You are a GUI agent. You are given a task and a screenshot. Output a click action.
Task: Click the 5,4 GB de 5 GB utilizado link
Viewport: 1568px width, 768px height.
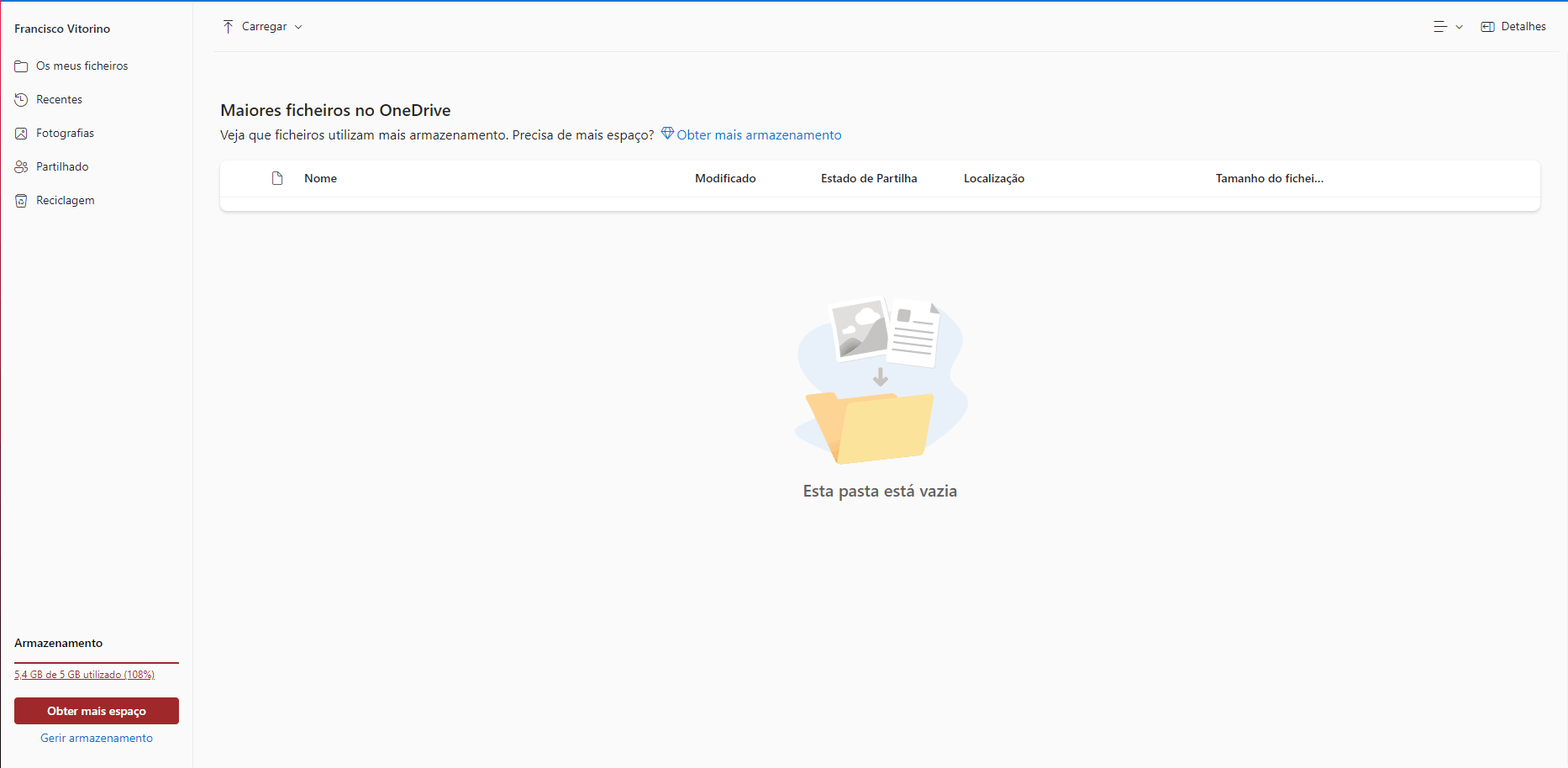tap(84, 675)
